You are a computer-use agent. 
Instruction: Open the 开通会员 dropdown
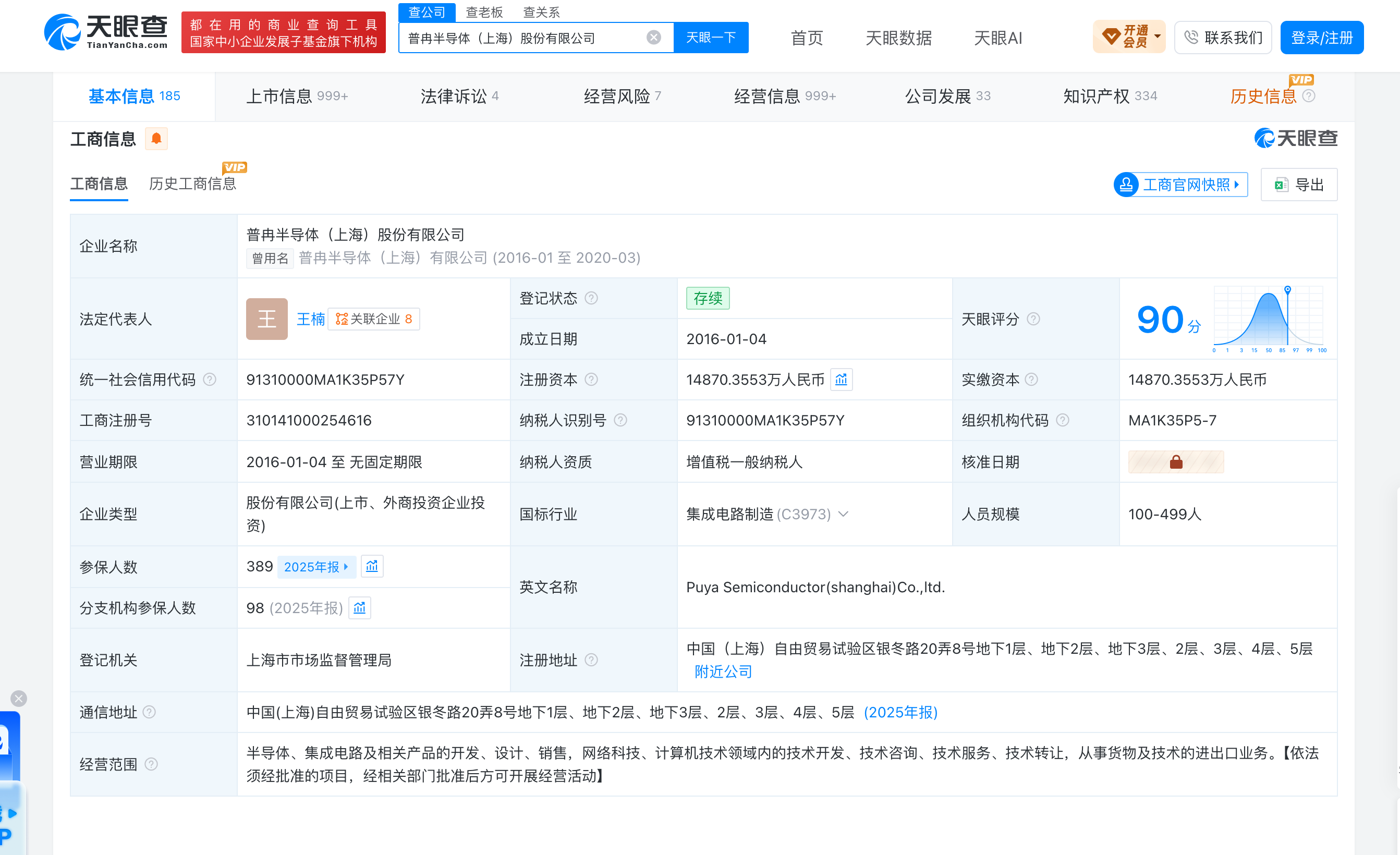(1129, 38)
